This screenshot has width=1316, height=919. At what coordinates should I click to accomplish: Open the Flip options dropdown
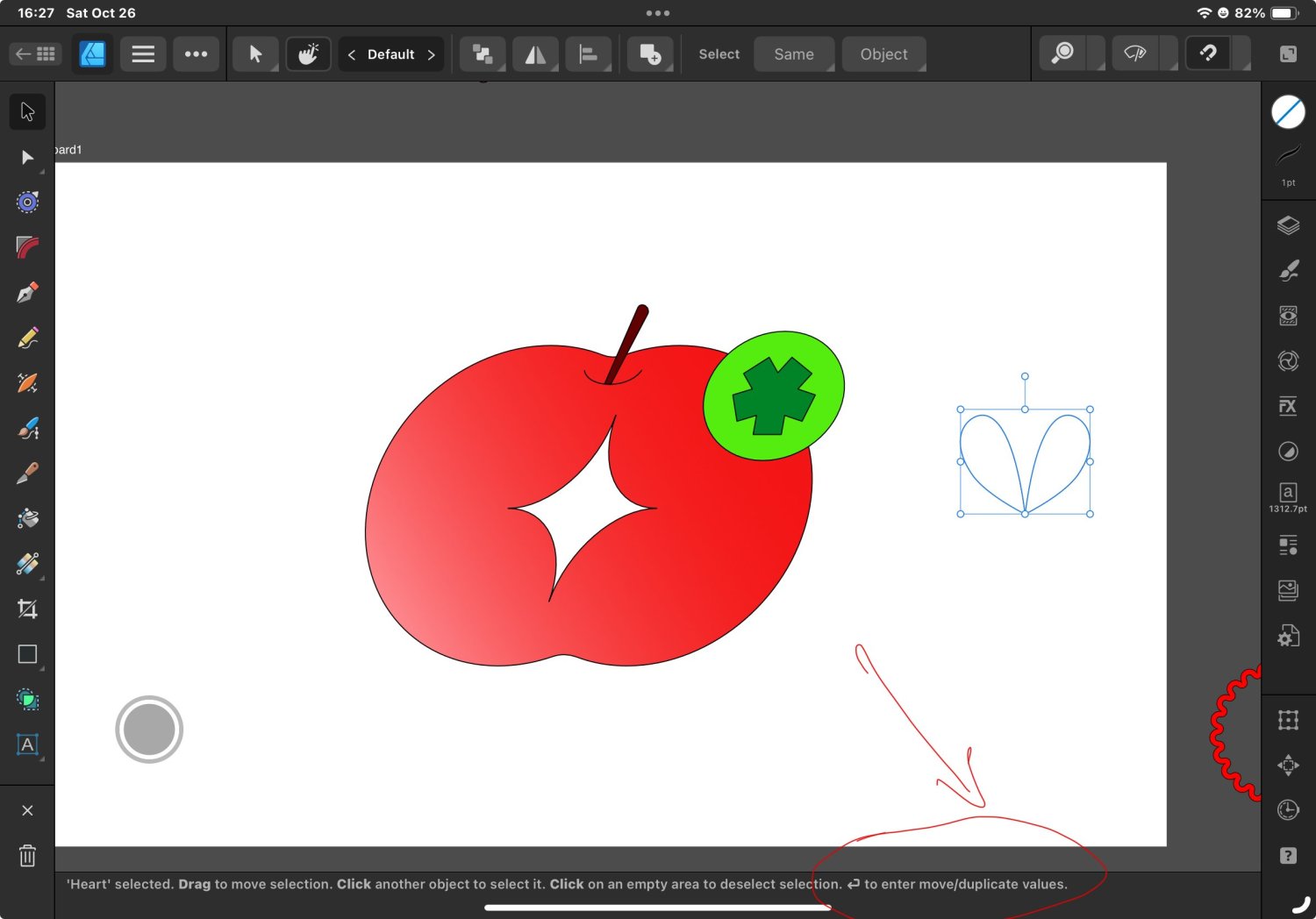[535, 54]
